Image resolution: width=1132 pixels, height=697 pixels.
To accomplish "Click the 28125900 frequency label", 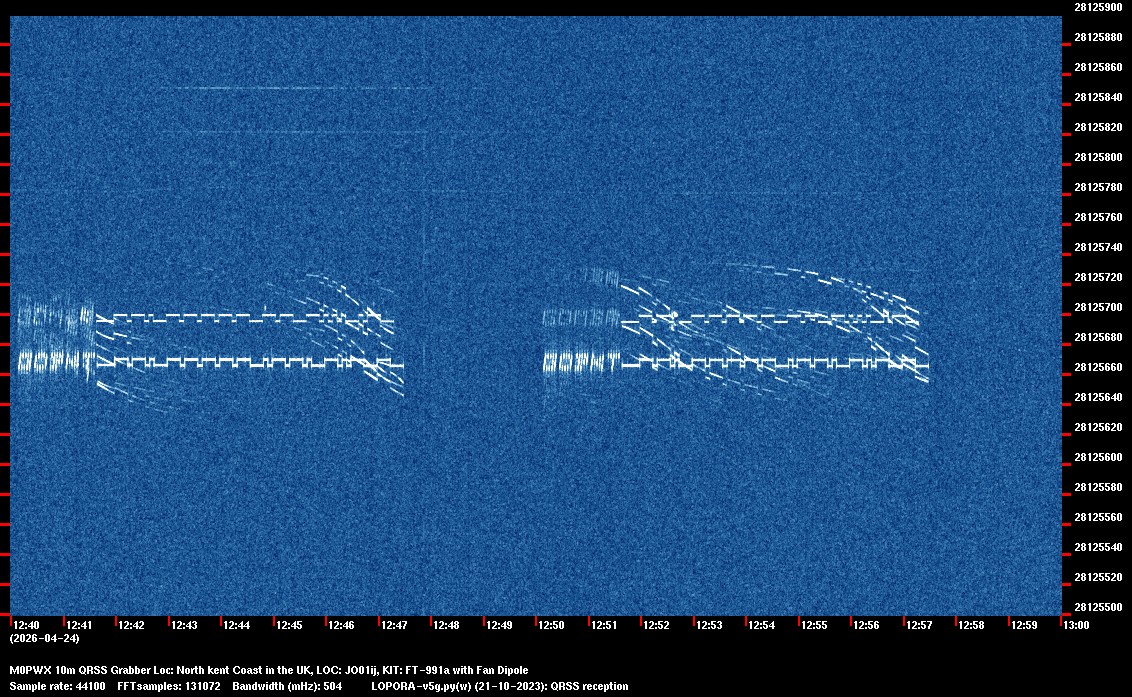I will (1097, 7).
